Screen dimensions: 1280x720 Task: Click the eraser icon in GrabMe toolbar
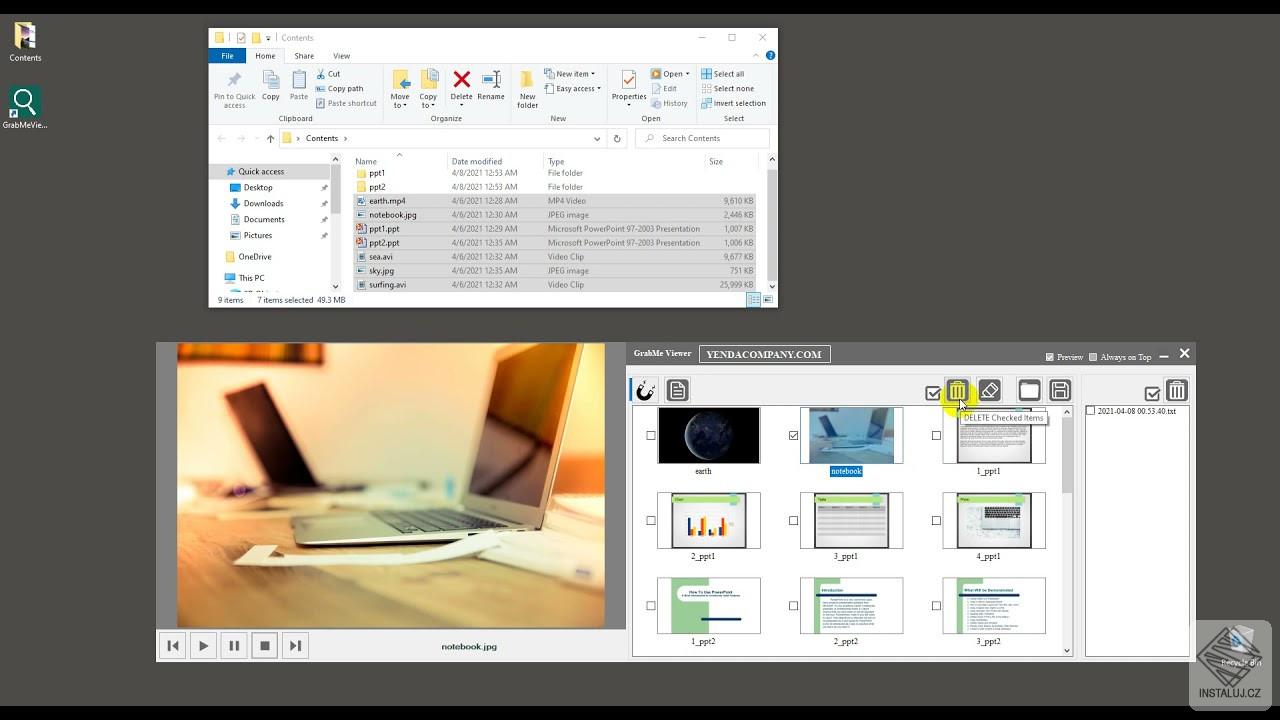[989, 391]
